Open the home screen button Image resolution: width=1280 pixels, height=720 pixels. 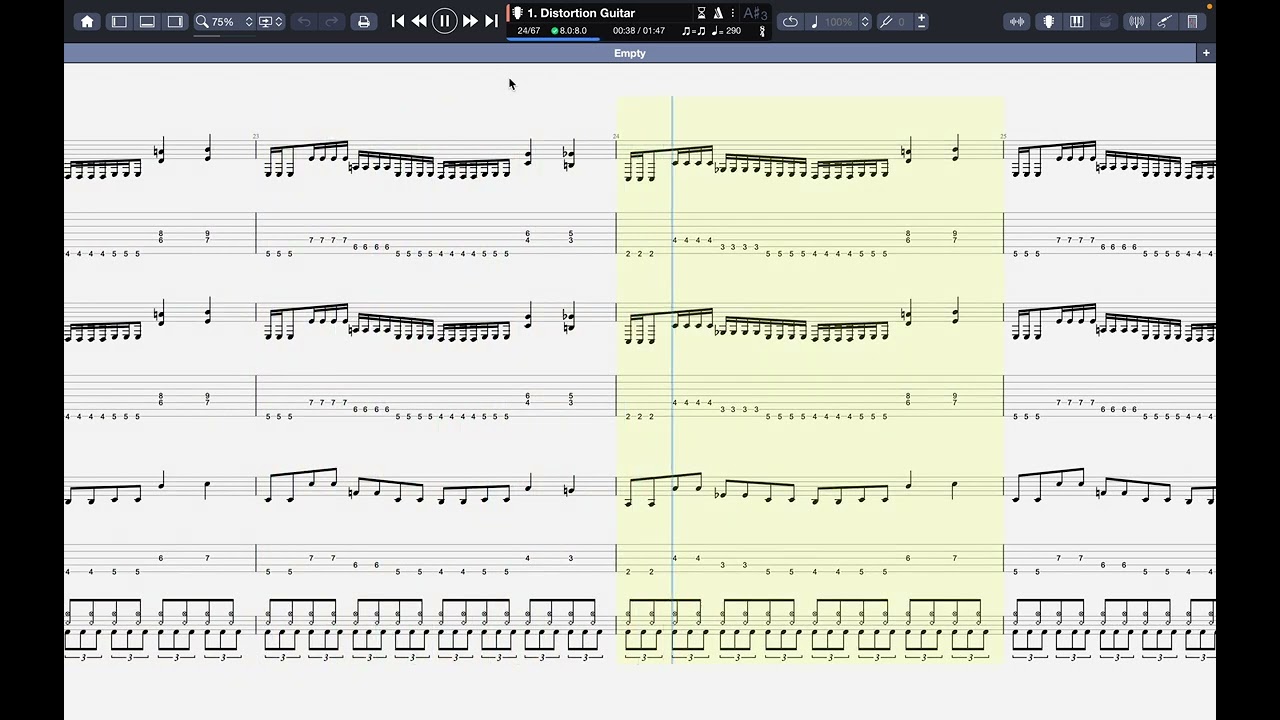point(87,21)
